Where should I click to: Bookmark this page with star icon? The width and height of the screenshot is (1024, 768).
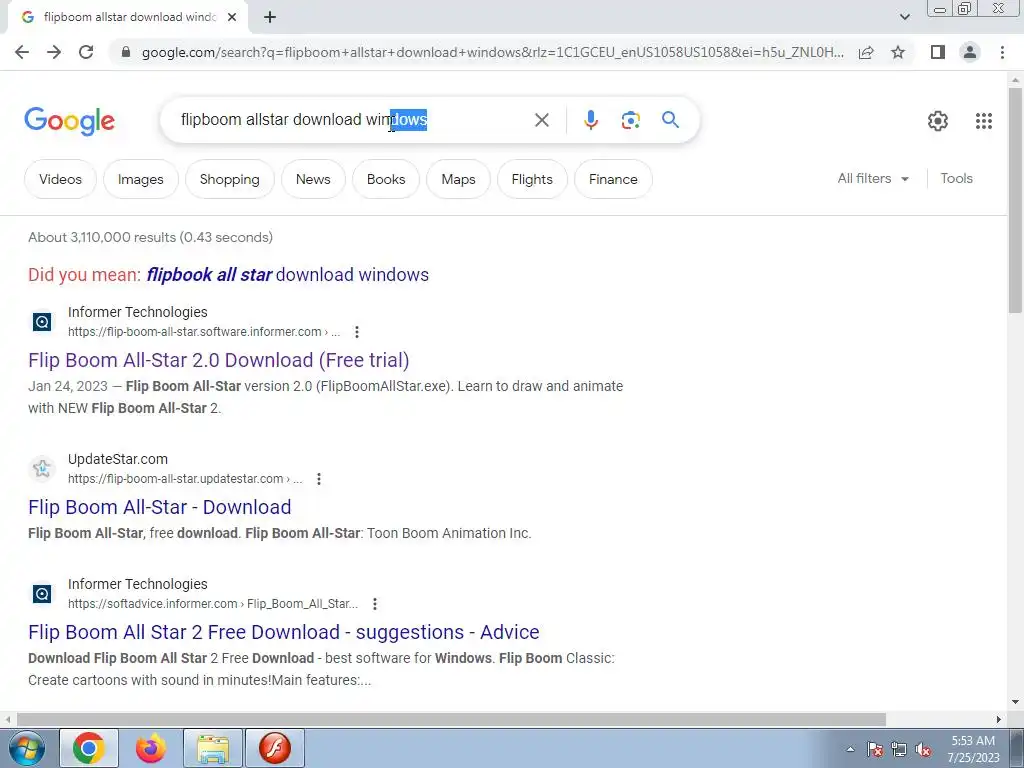coord(898,52)
